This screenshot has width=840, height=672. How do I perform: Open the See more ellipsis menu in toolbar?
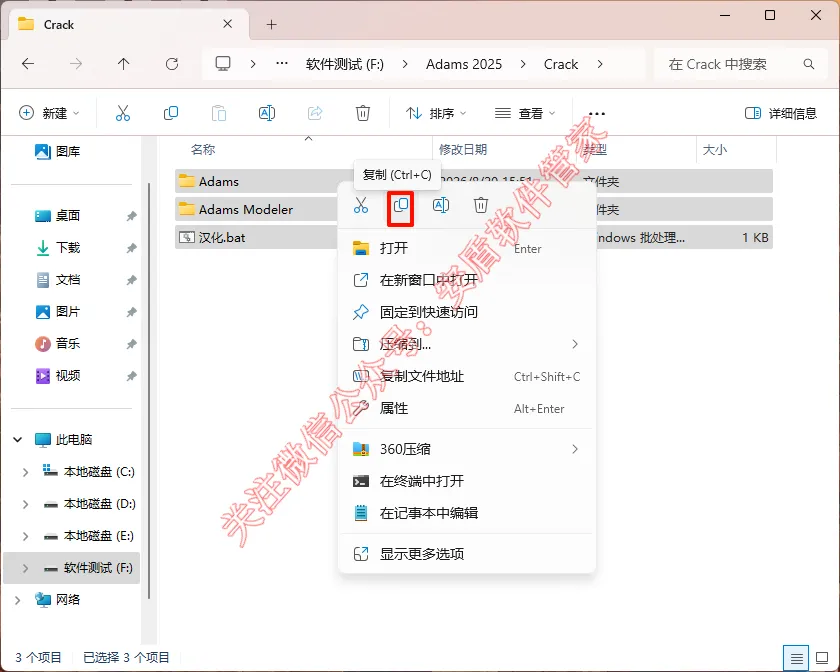pyautogui.click(x=597, y=114)
